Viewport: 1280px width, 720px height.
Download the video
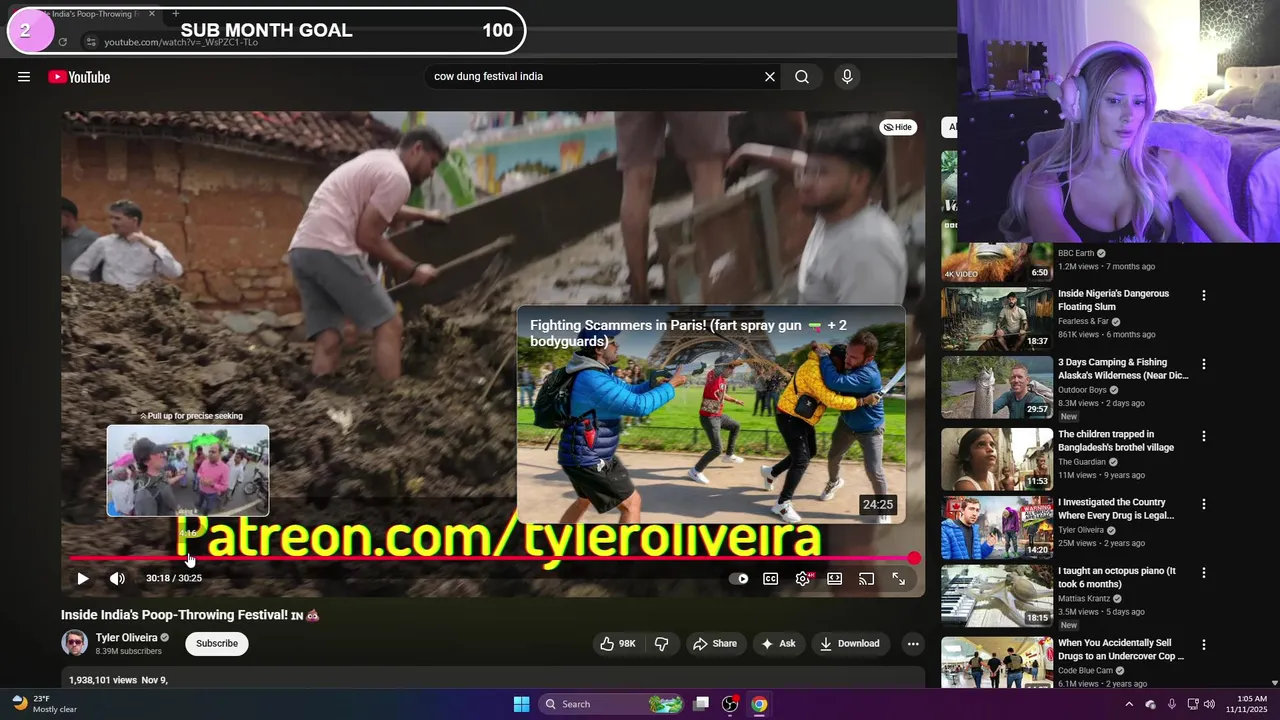point(850,643)
